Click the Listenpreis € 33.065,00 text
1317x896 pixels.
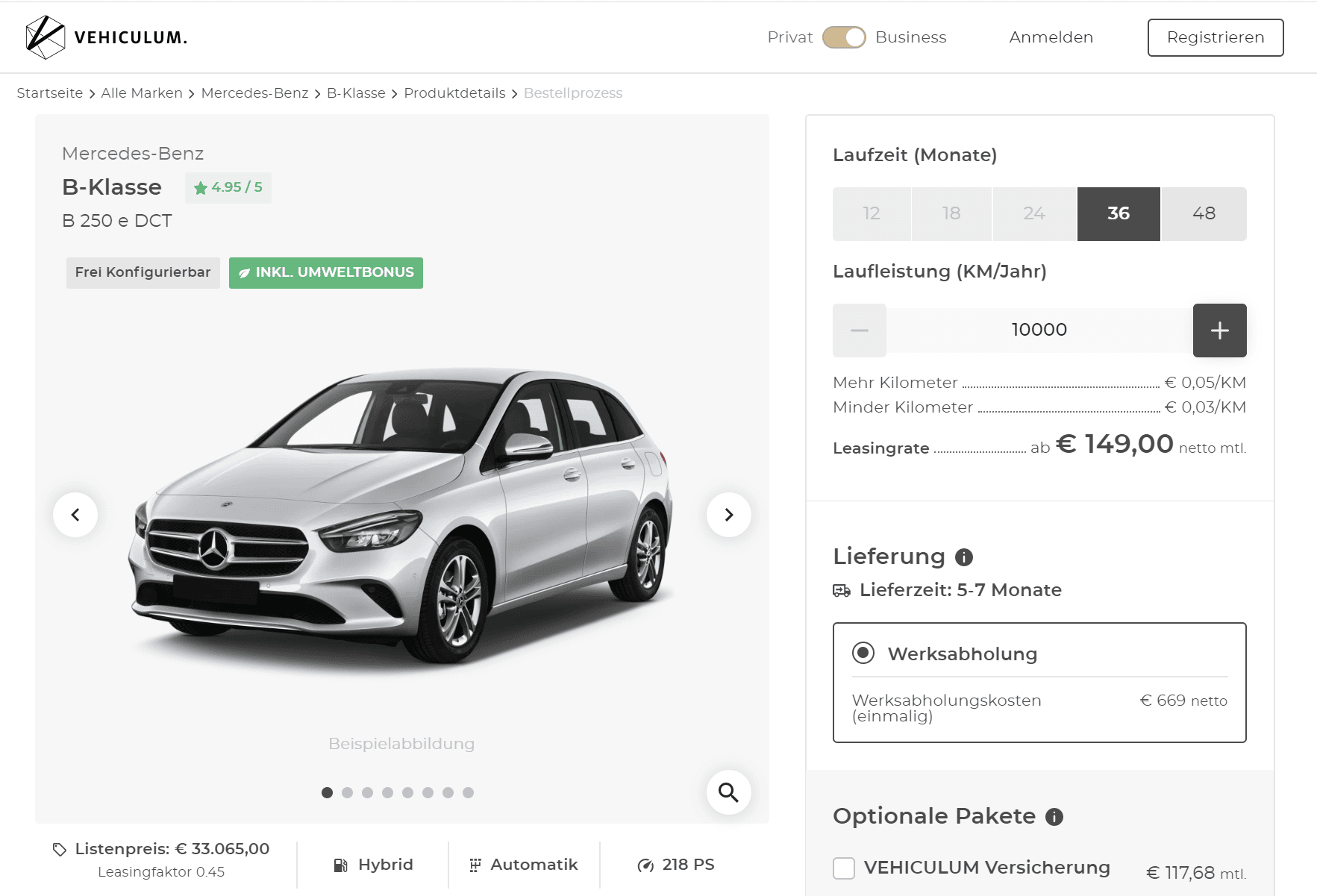172,849
